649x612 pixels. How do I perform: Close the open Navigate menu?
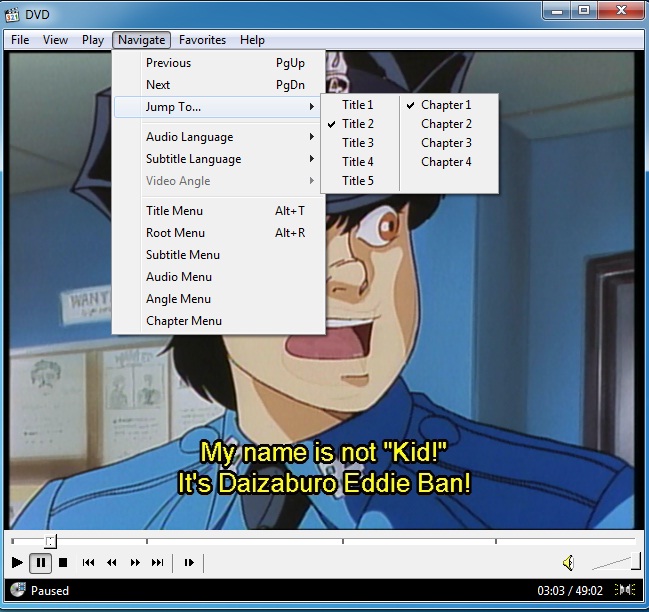pos(141,40)
